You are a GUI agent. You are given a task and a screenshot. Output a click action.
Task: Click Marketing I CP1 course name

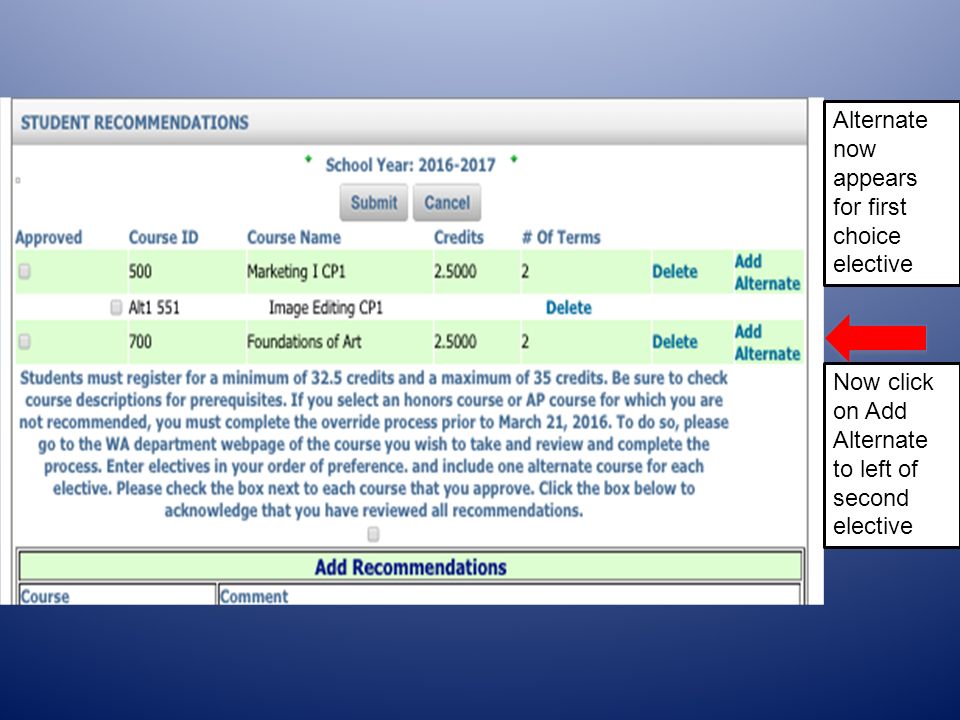[296, 271]
